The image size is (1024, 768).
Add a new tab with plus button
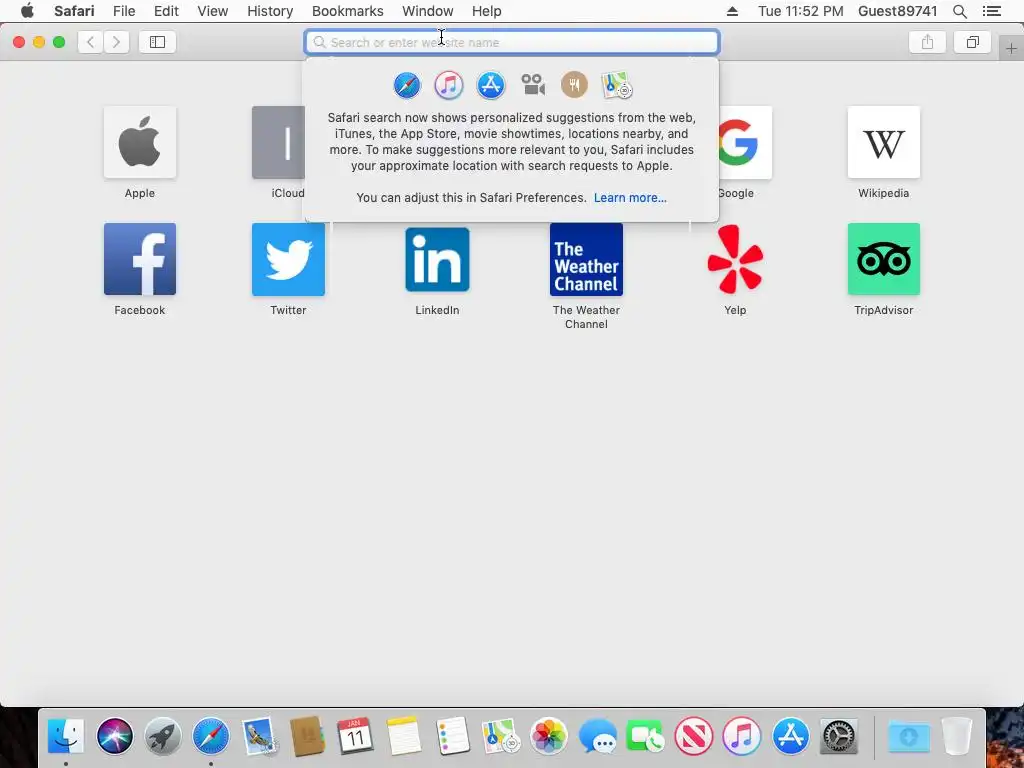(1011, 49)
